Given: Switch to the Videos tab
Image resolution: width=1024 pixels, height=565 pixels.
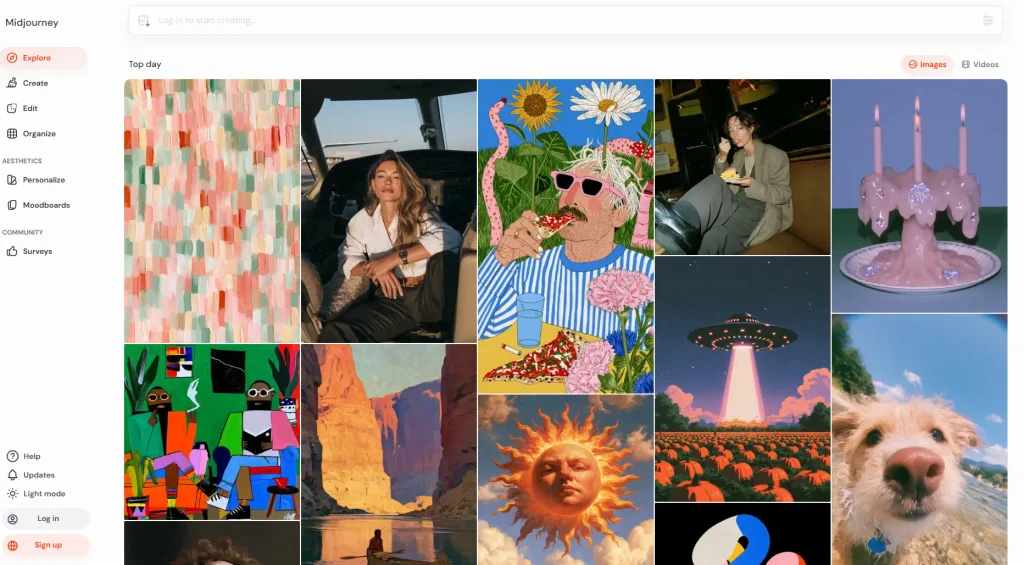Looking at the screenshot, I should [980, 64].
